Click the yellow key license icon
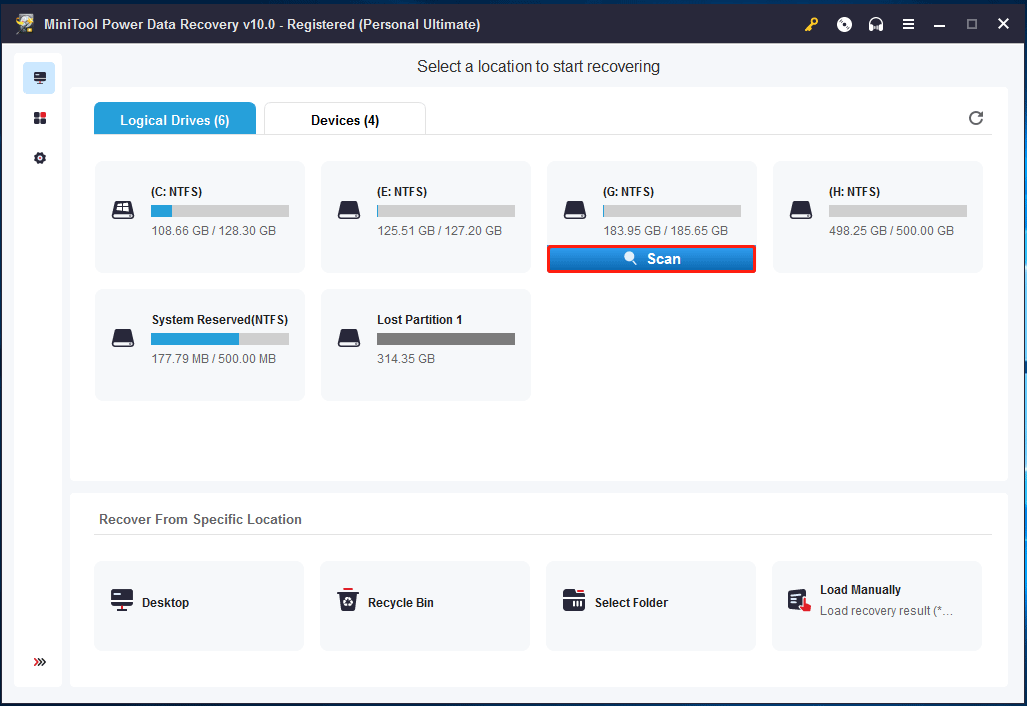This screenshot has height=706, width=1027. coord(810,24)
